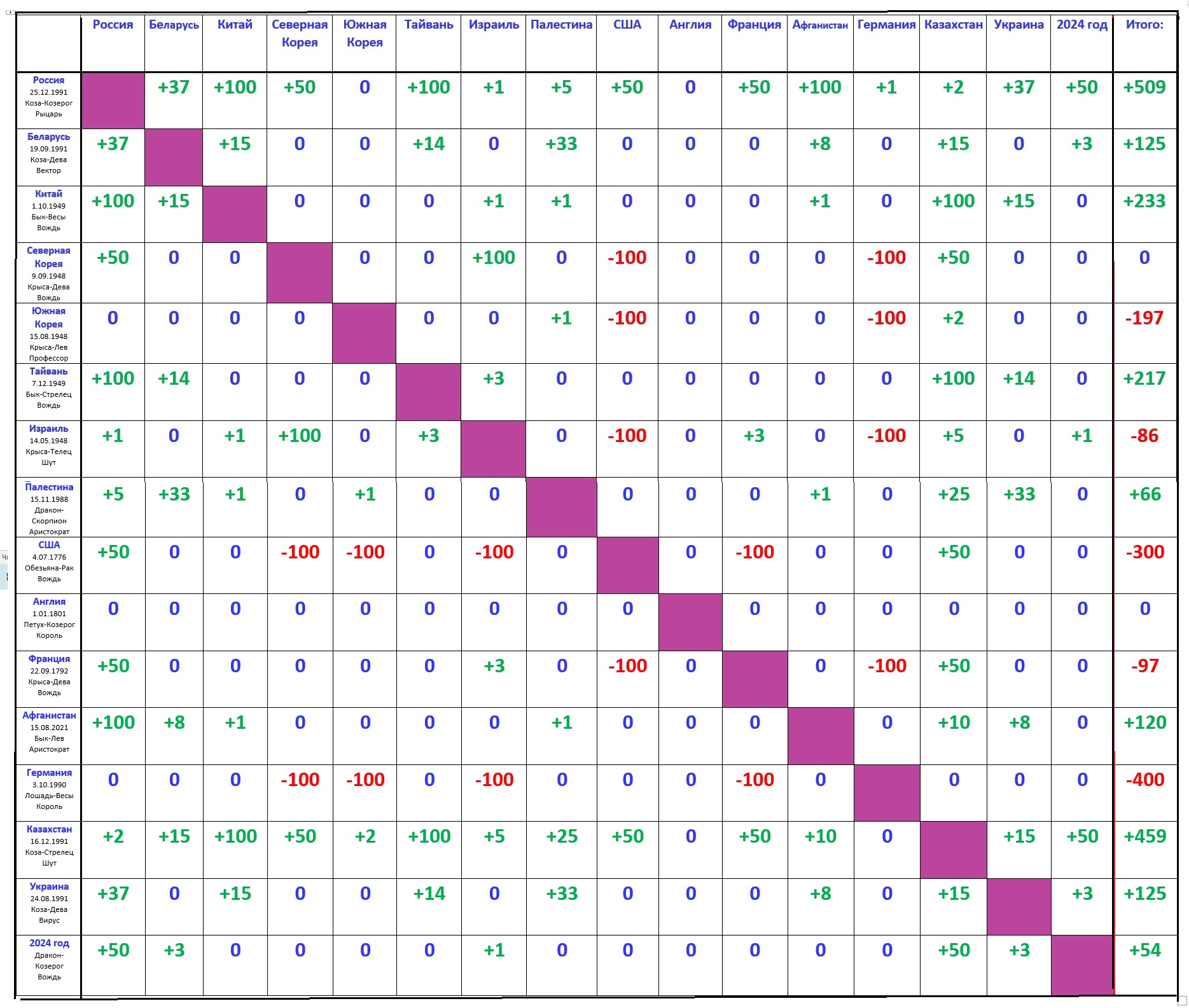Image resolution: width=1189 pixels, height=1008 pixels.
Task: Click the 'Северная Корея' column header
Action: pyautogui.click(x=300, y=33)
